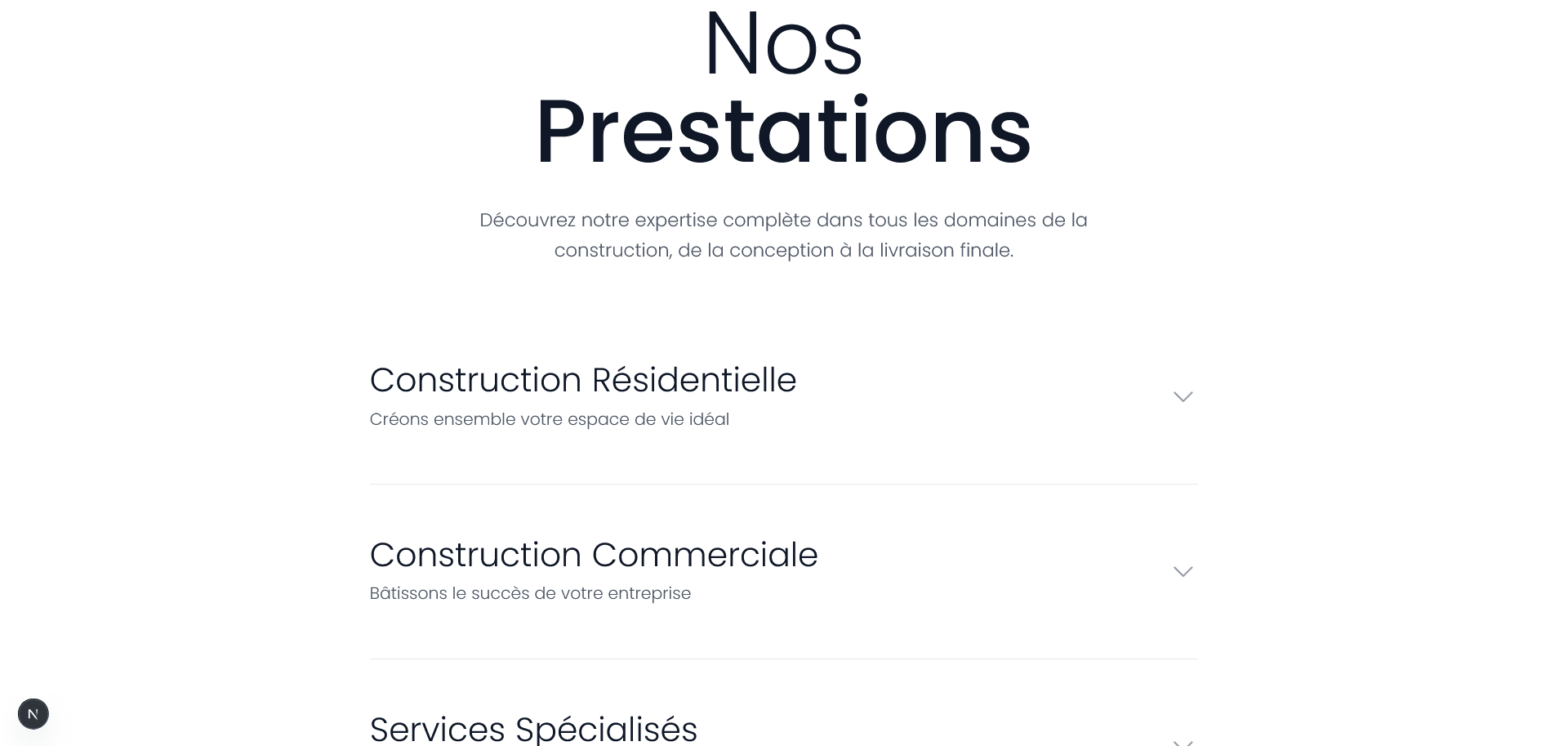
Task: Click the 'conception à la livraison finale' line
Action: [783, 250]
